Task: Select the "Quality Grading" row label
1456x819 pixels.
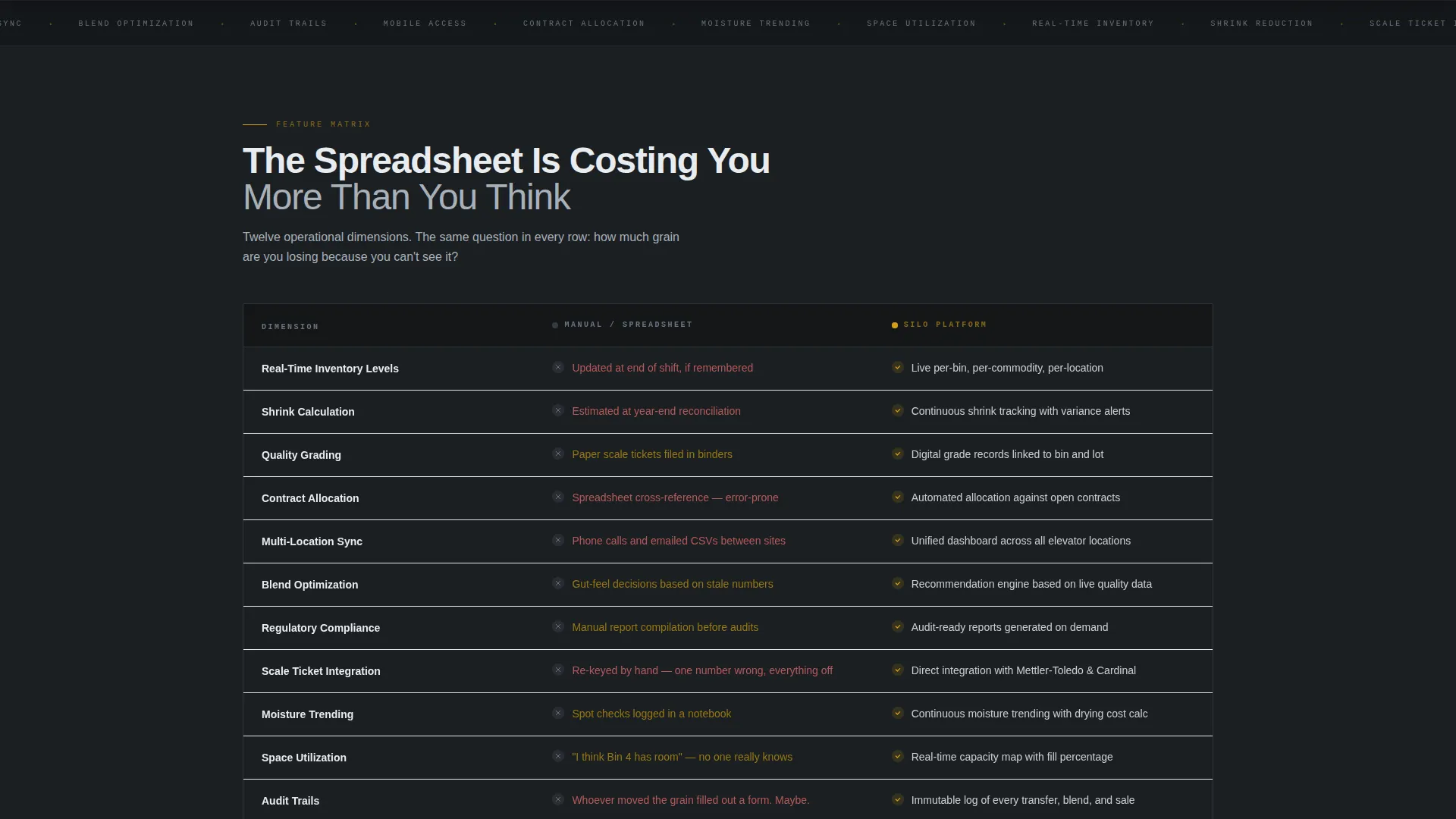Action: [x=301, y=455]
